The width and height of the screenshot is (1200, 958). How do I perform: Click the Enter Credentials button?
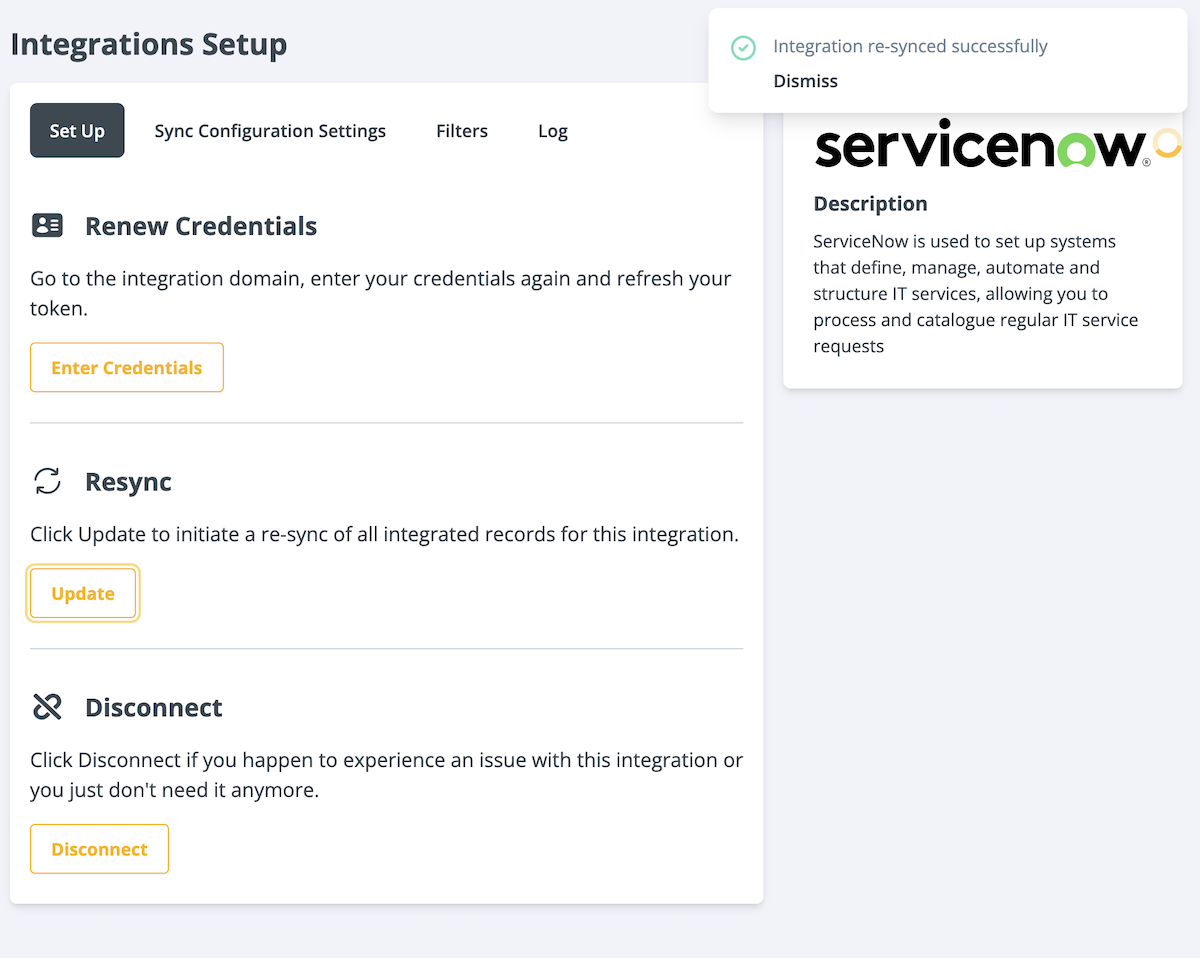click(126, 367)
